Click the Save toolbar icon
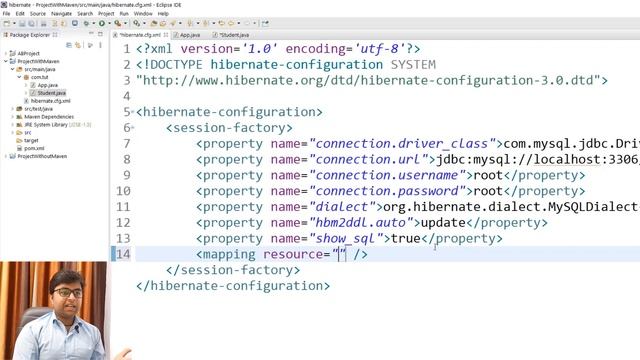Viewport: 640px width, 360px height. [x=22, y=23]
